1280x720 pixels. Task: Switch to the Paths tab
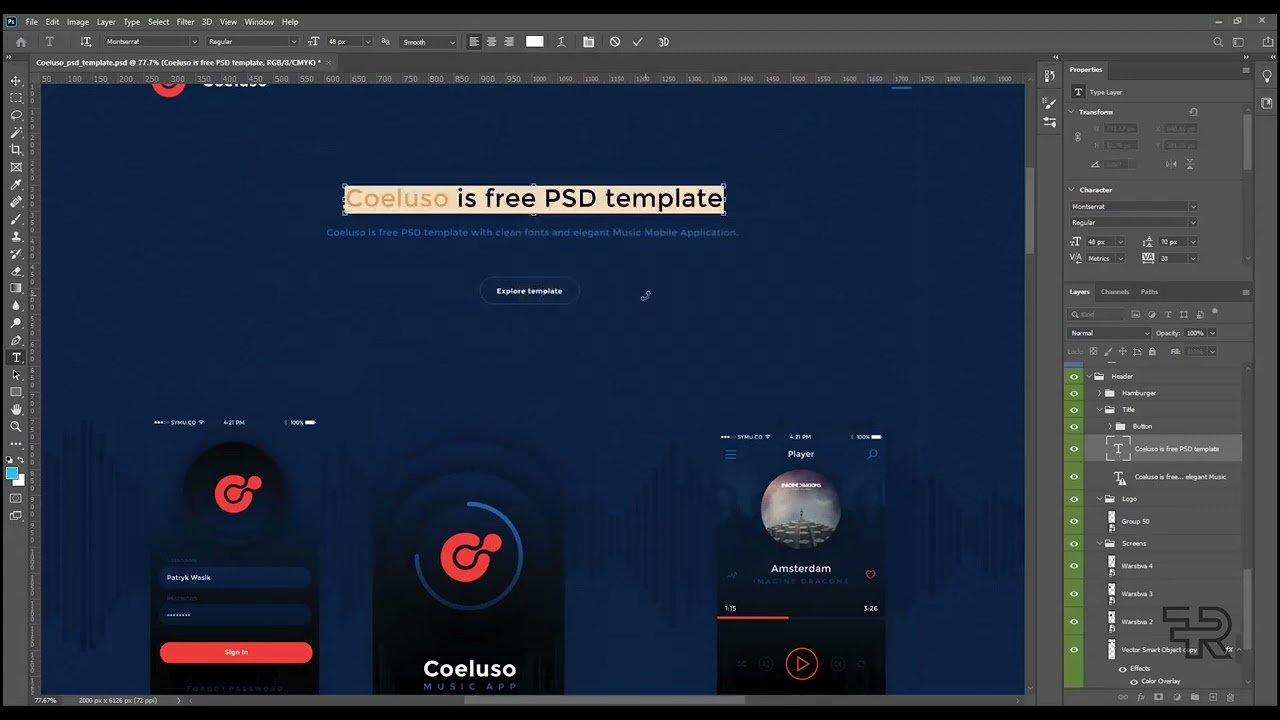point(1150,292)
